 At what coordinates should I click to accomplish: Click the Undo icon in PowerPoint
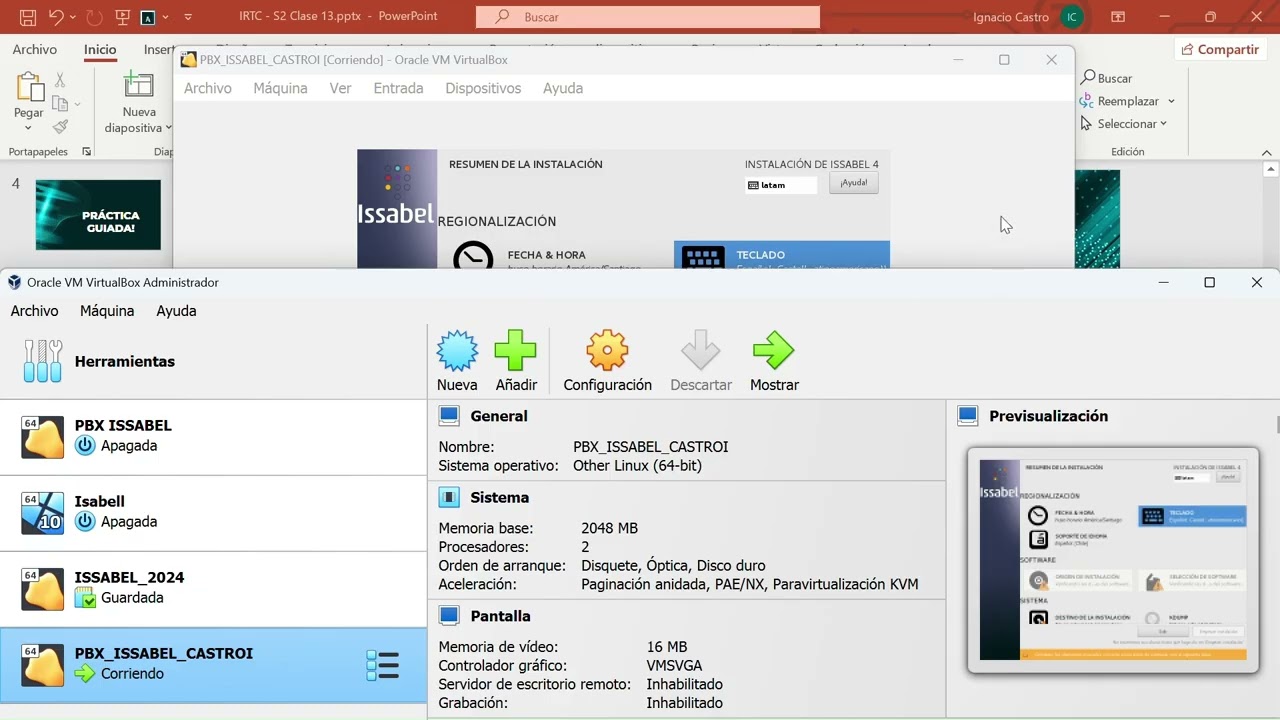tap(57, 17)
